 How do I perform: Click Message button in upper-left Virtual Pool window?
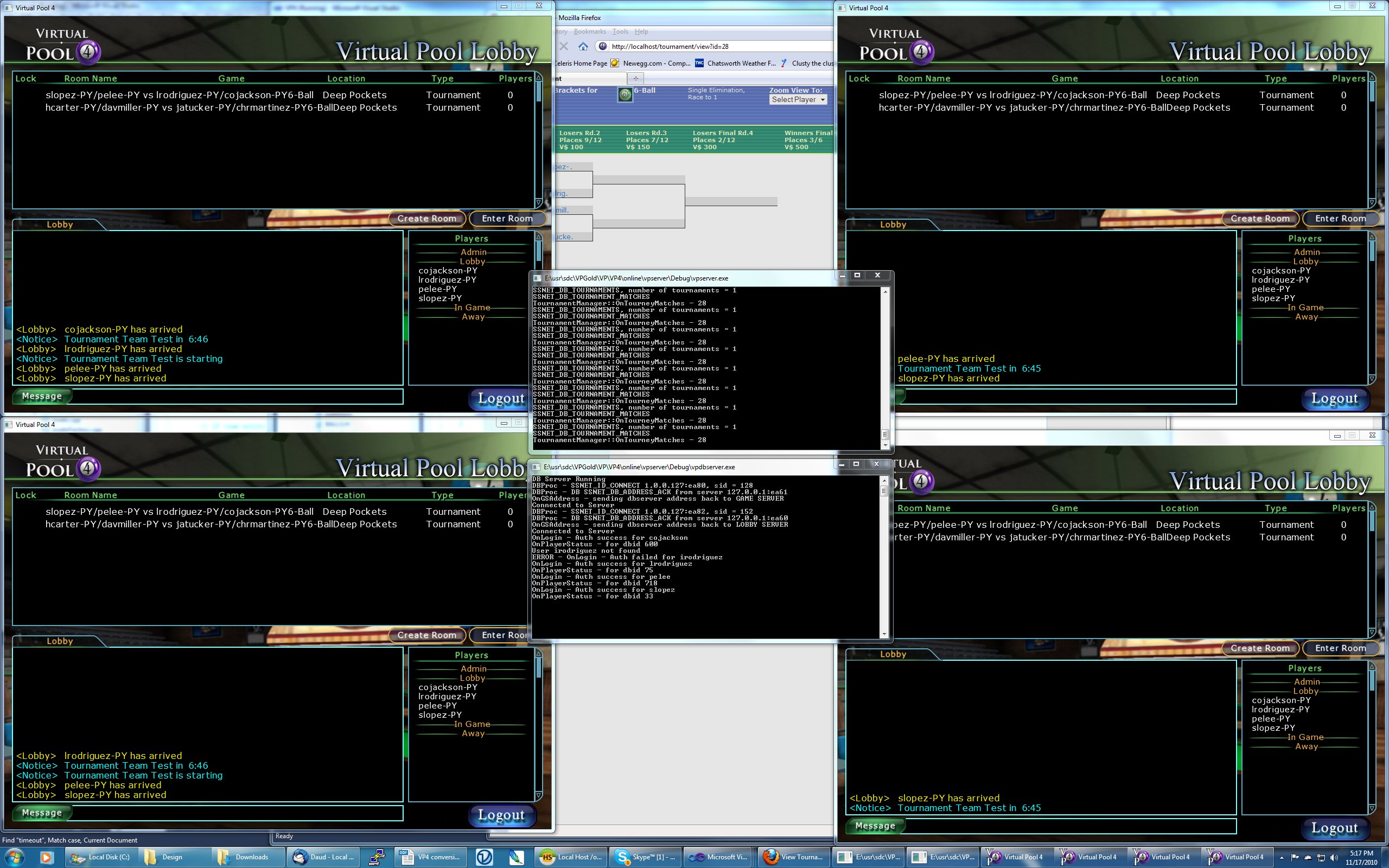(x=42, y=396)
